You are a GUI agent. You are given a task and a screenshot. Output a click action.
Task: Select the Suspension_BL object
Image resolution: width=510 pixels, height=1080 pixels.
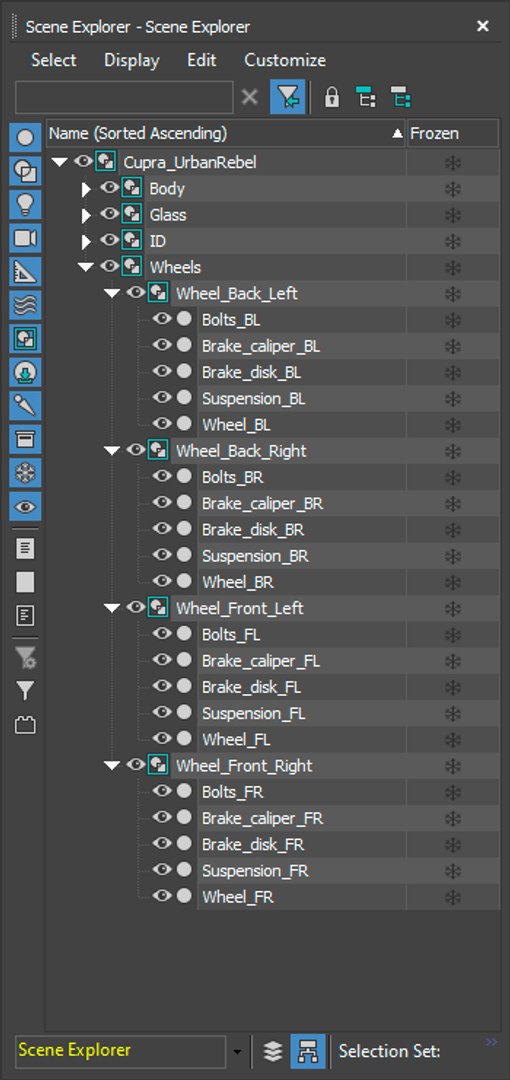point(253,399)
